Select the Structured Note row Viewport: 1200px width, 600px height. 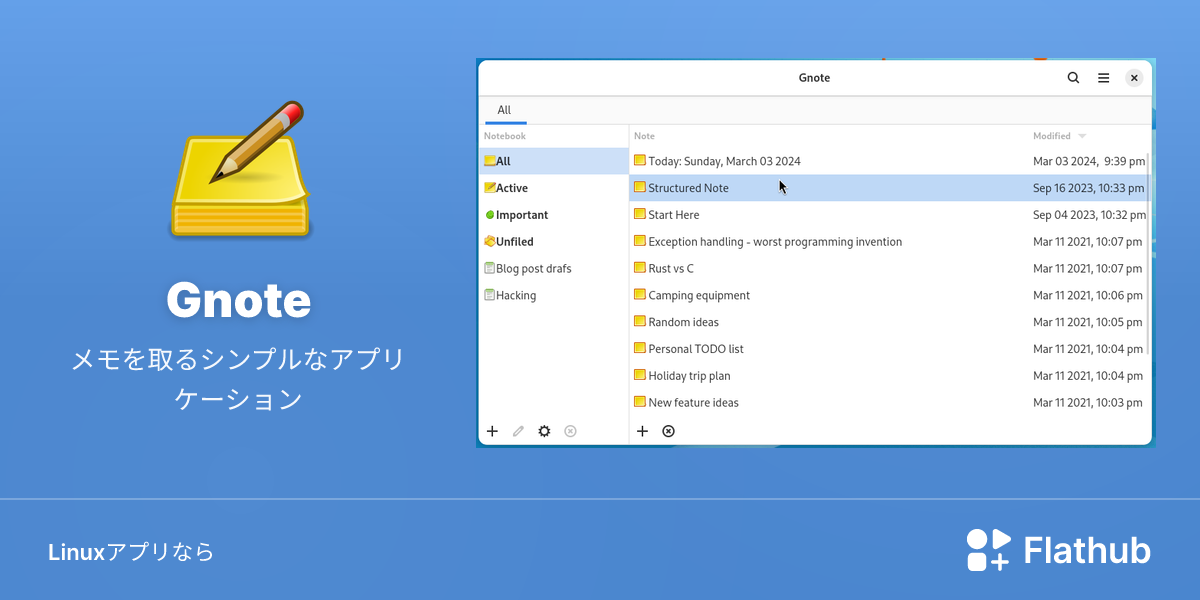point(889,188)
